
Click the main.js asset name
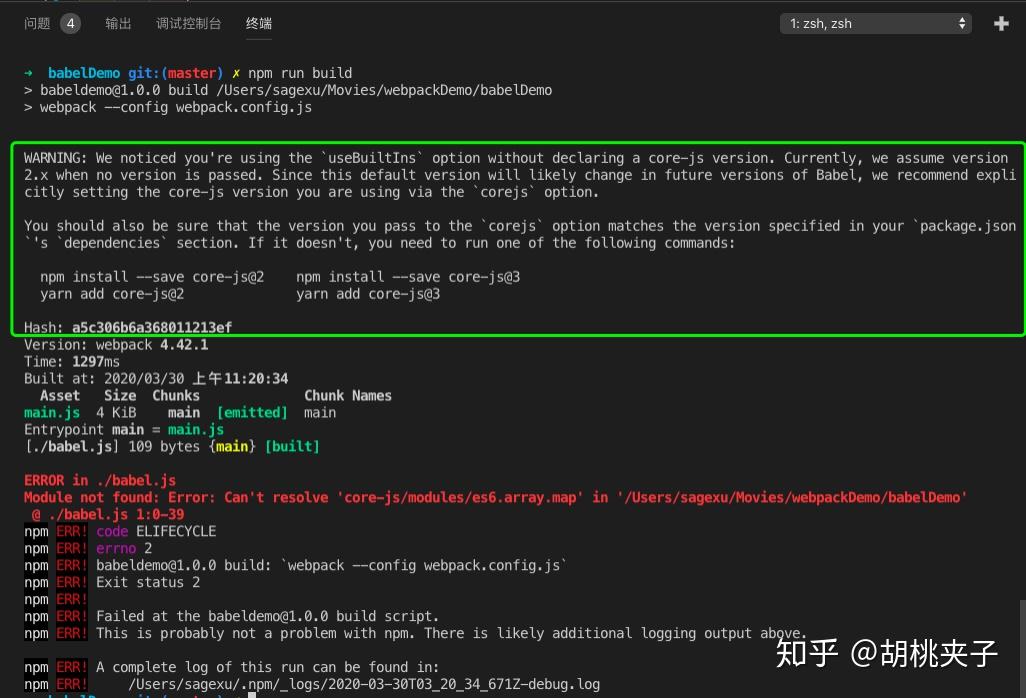(51, 412)
